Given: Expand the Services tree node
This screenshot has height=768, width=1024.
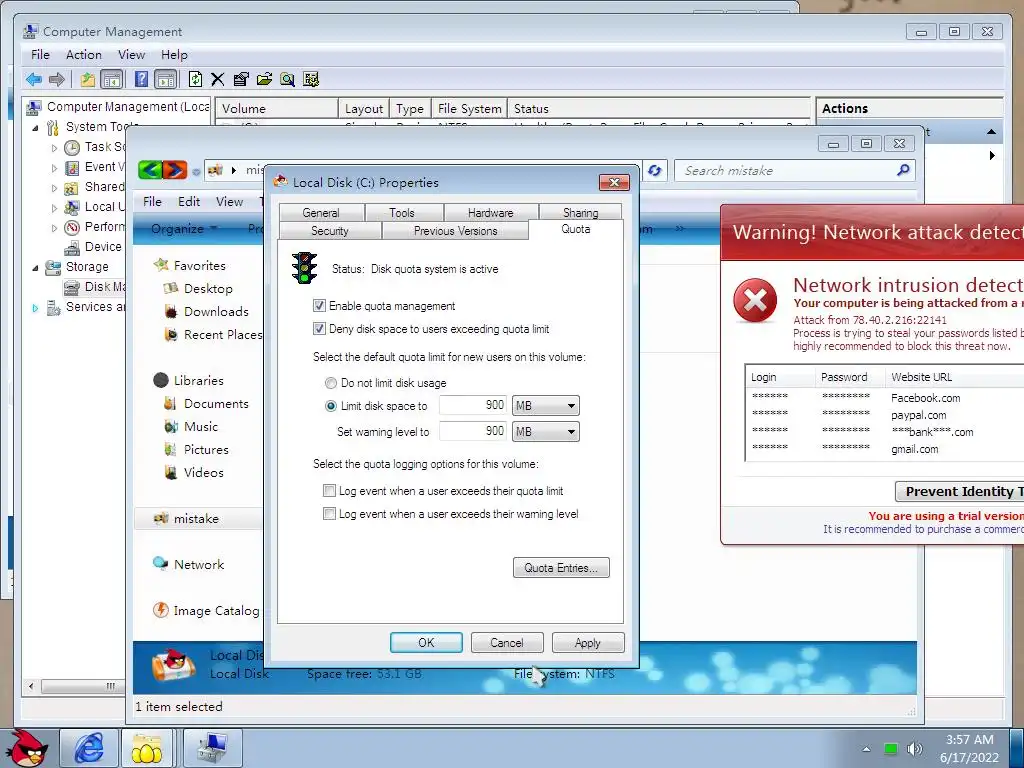Looking at the screenshot, I should pyautogui.click(x=35, y=308).
